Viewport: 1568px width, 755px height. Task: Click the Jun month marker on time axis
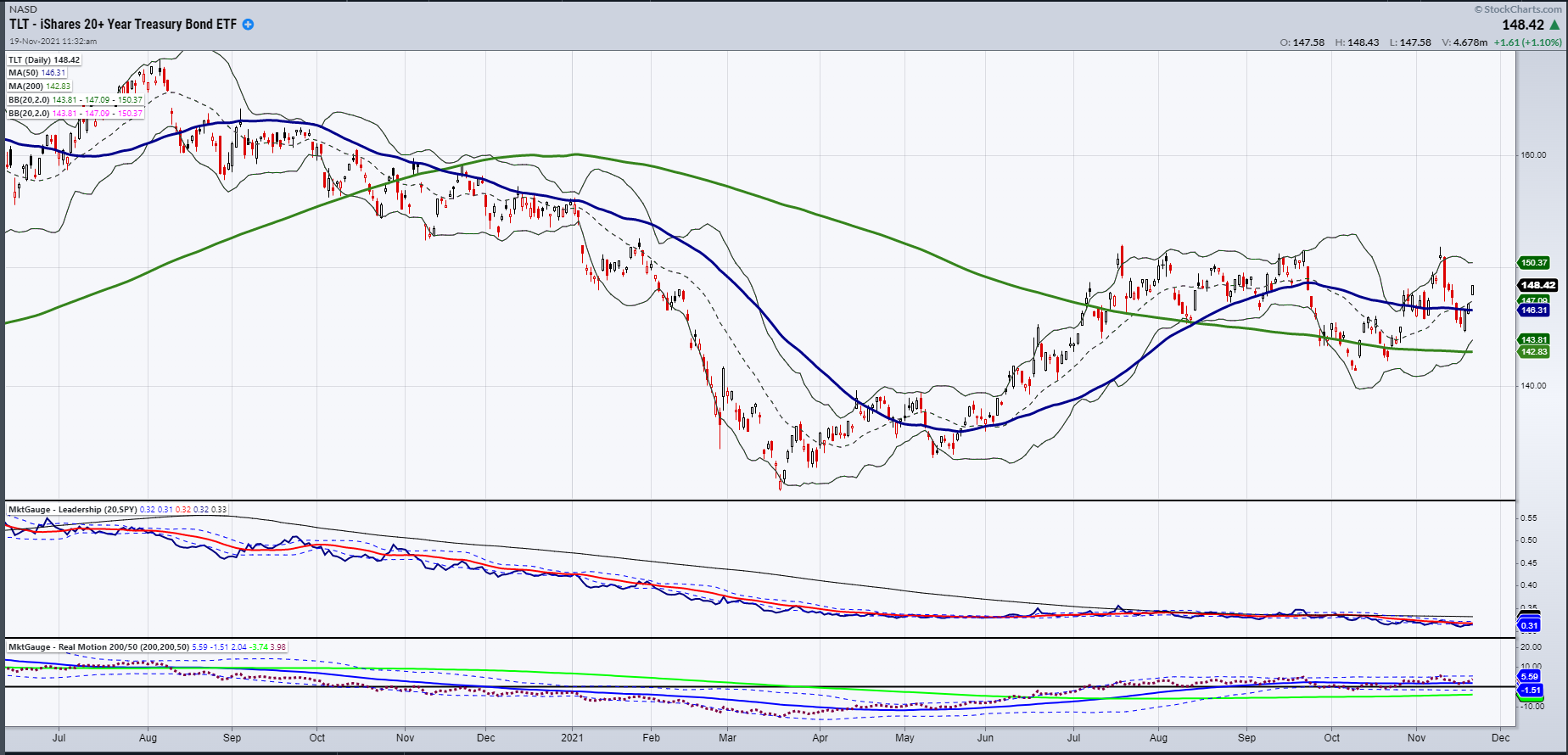[x=986, y=738]
